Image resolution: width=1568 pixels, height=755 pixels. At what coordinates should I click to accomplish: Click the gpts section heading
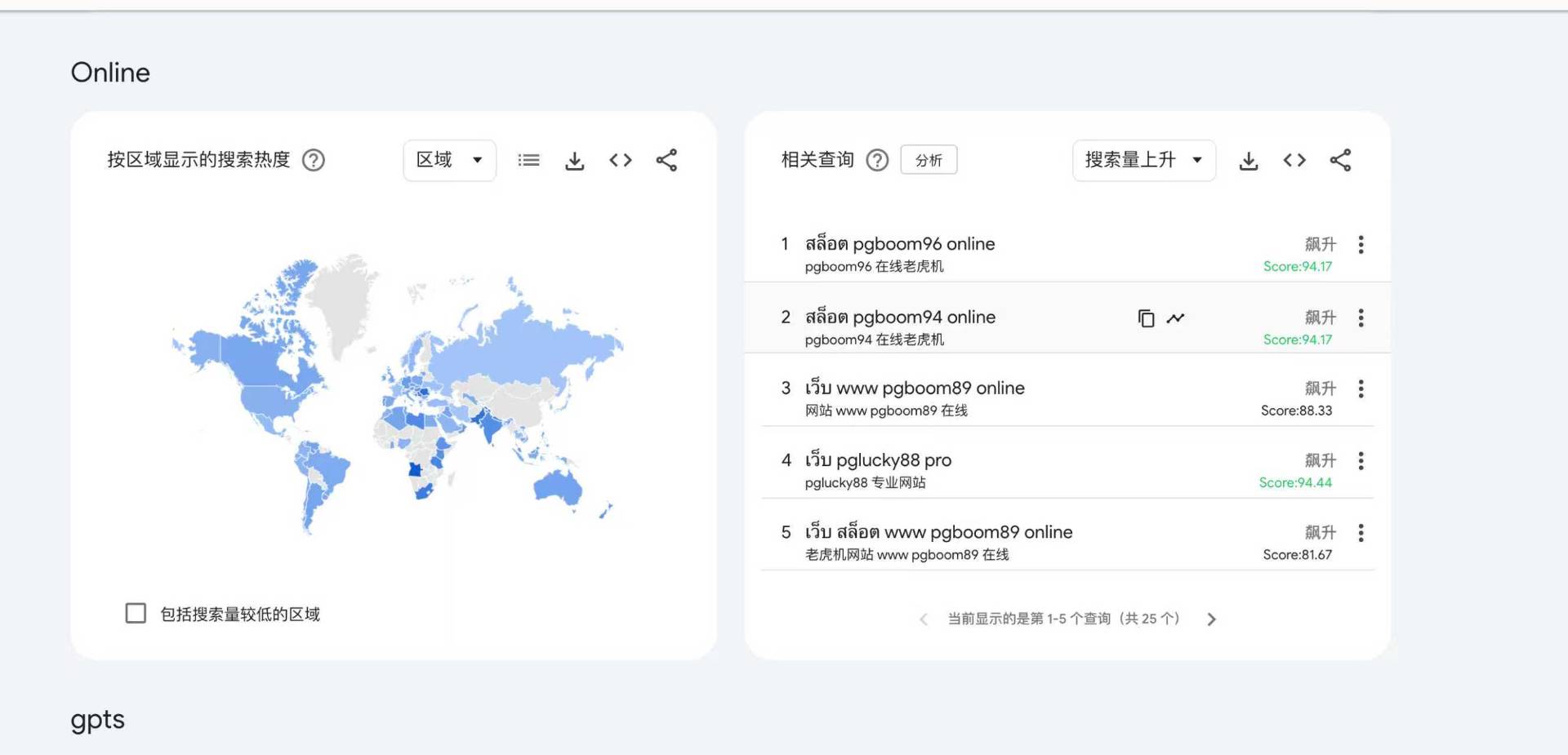point(97,720)
